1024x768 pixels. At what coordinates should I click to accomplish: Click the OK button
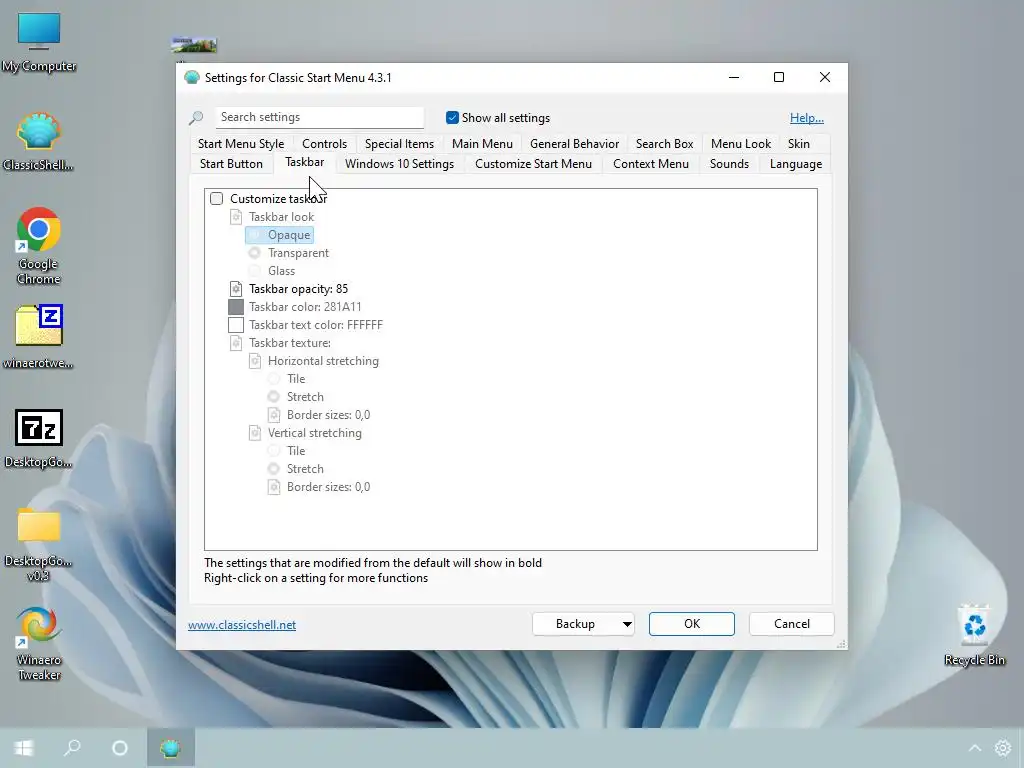[x=692, y=624]
